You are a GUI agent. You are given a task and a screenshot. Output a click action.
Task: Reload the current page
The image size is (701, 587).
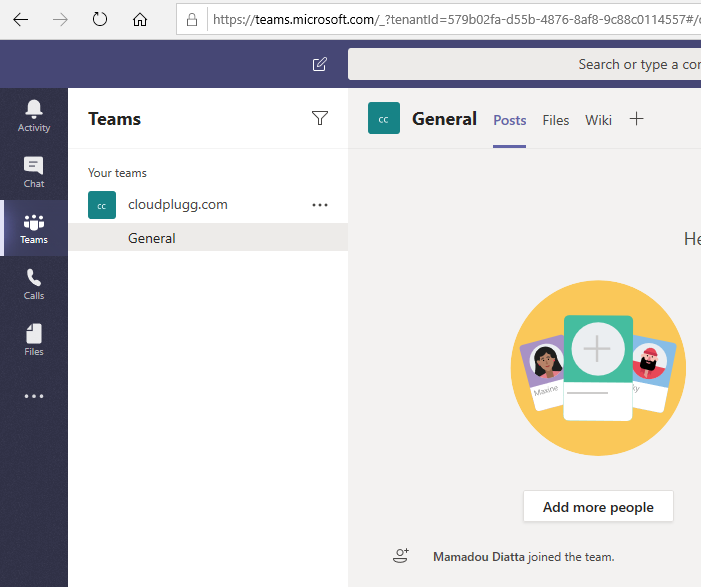[x=100, y=19]
